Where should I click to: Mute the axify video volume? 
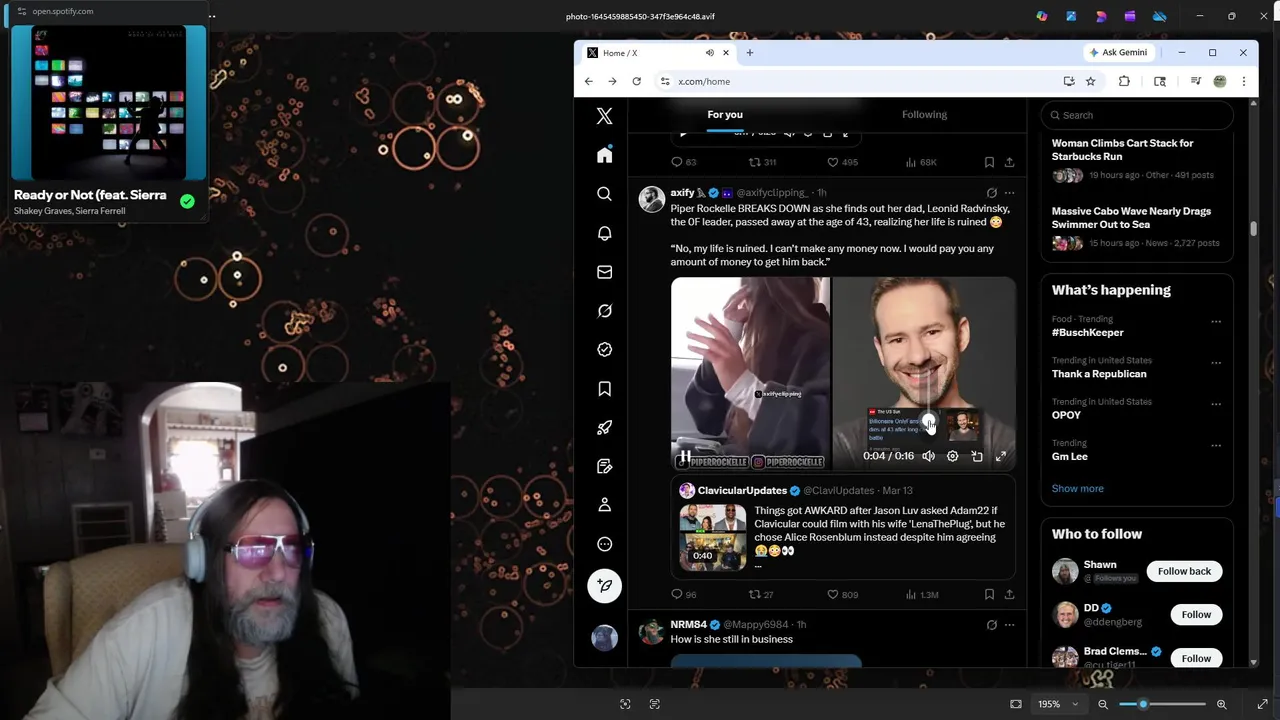[x=928, y=456]
